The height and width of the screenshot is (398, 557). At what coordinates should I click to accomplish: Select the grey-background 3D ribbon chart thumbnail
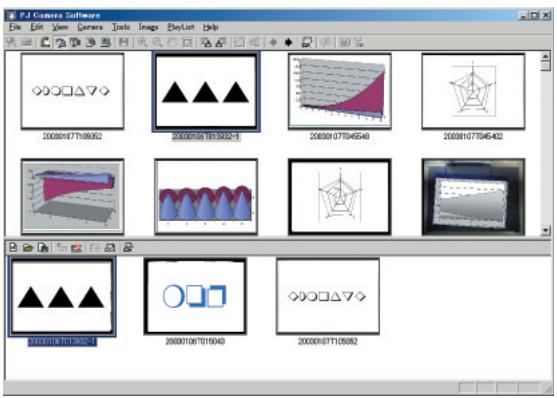[72, 197]
